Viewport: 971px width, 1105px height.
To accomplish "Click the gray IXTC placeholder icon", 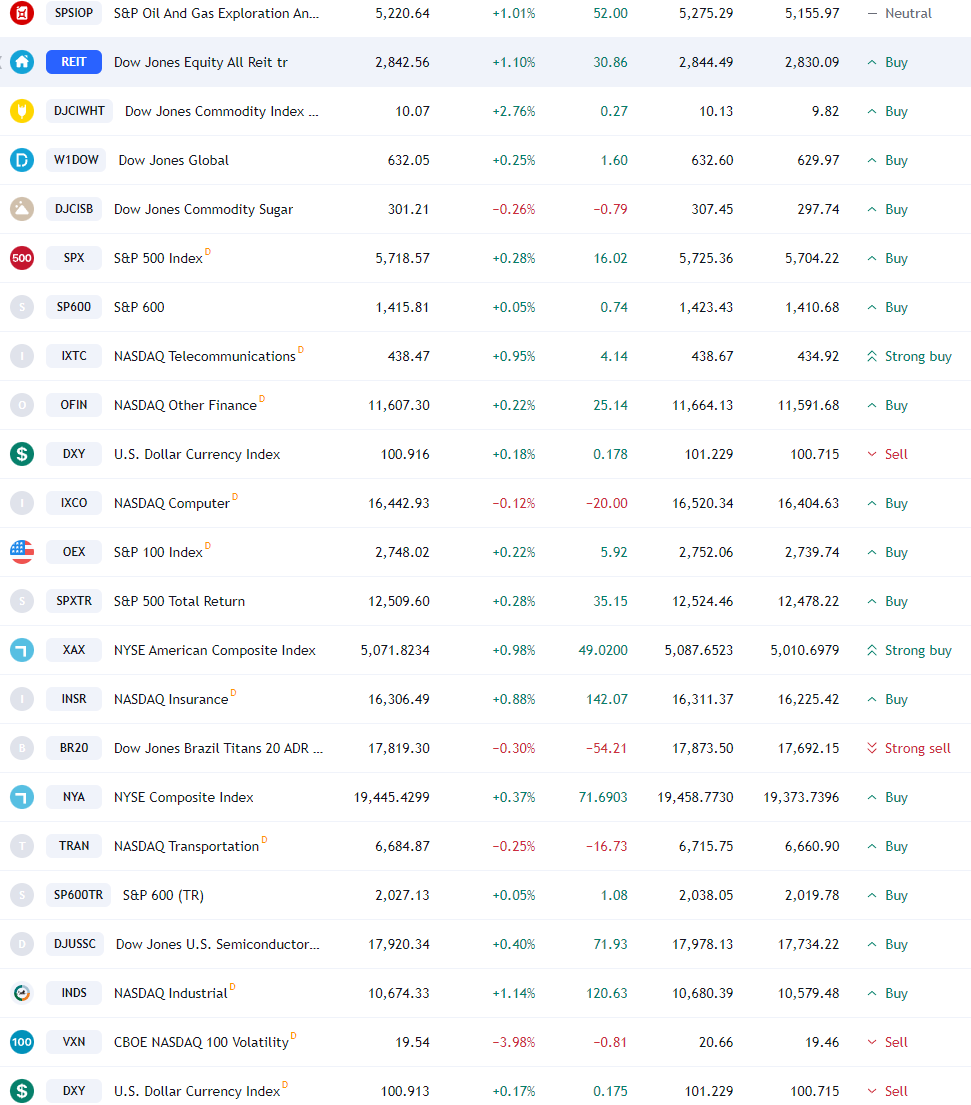I will pyautogui.click(x=22, y=356).
